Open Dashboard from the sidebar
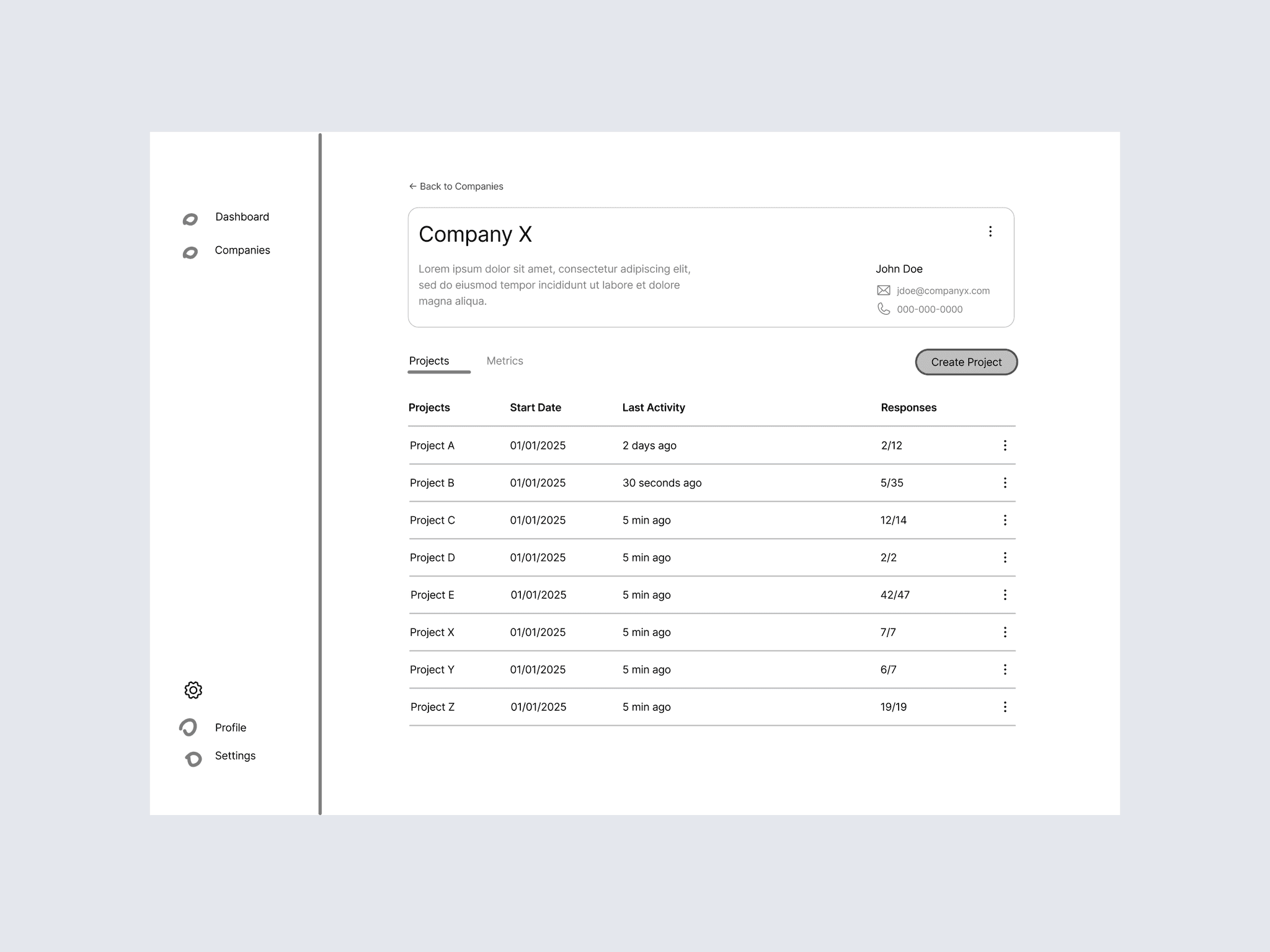Viewport: 1270px width, 952px height. [x=242, y=217]
